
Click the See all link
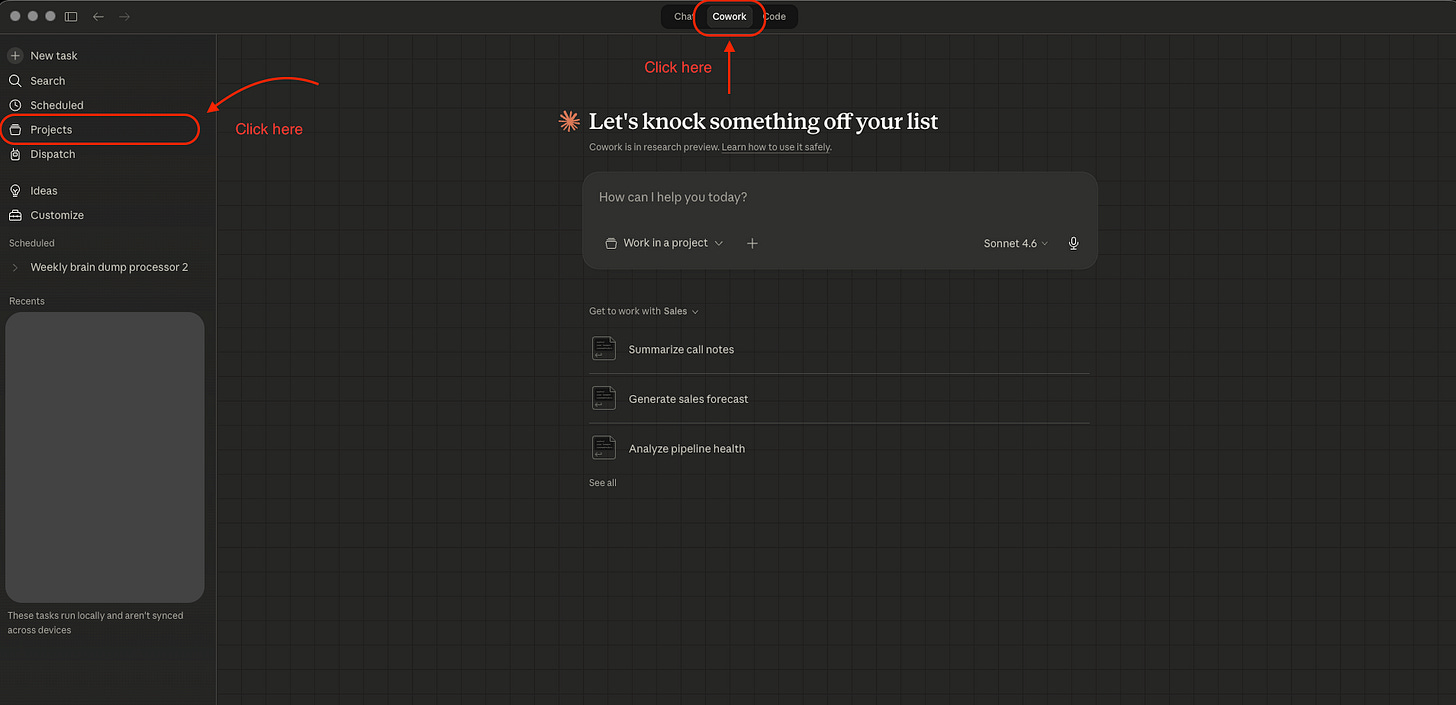[x=603, y=483]
